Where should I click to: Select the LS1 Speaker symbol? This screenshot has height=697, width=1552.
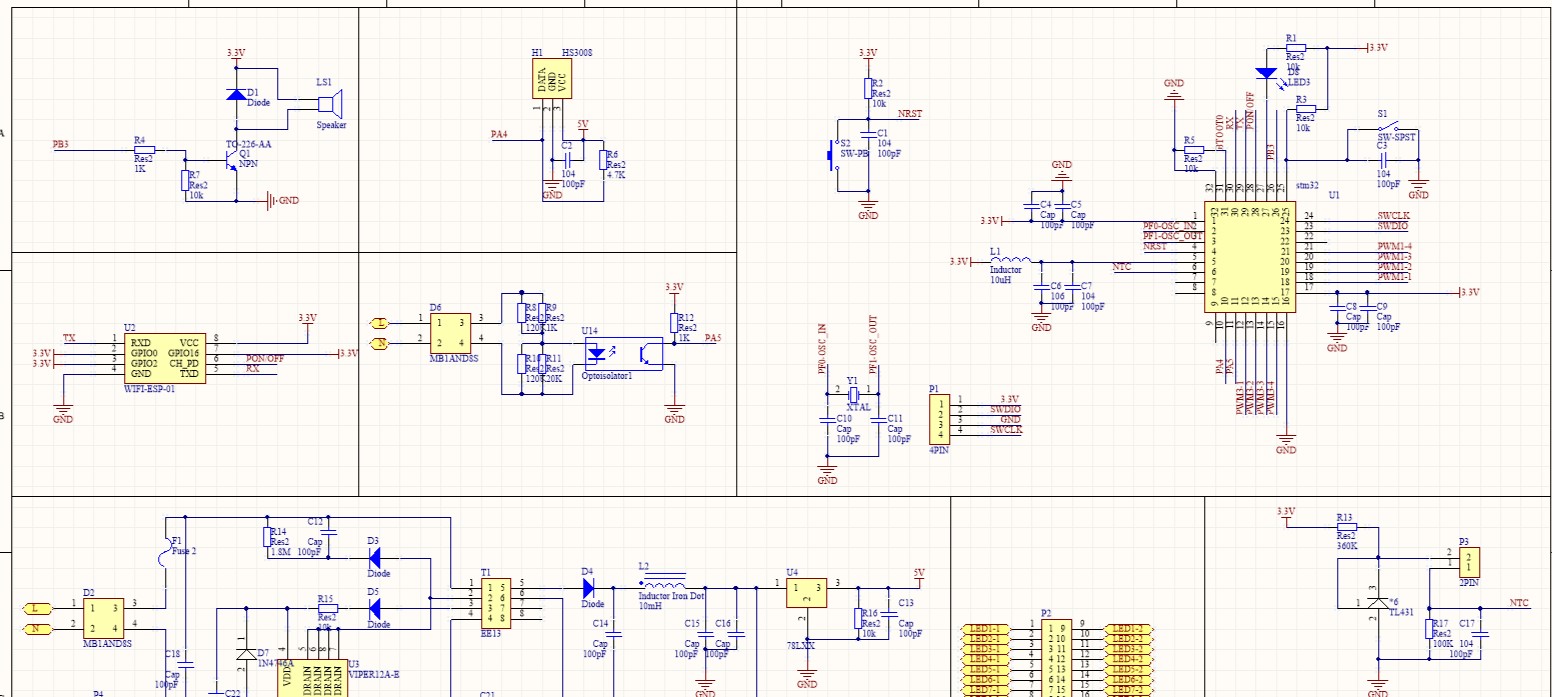coord(332,104)
